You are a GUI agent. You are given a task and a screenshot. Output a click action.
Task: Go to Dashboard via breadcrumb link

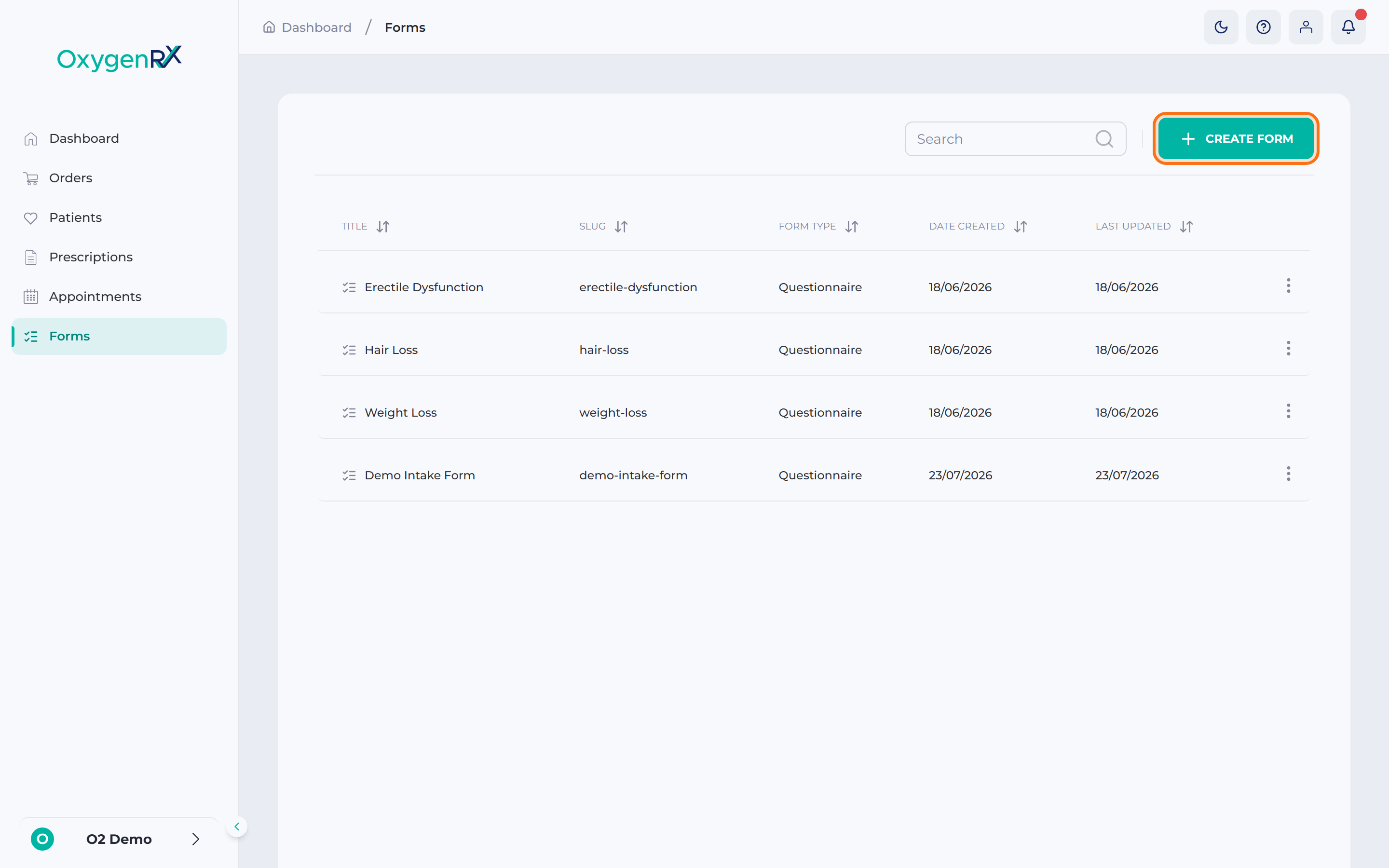click(x=316, y=27)
